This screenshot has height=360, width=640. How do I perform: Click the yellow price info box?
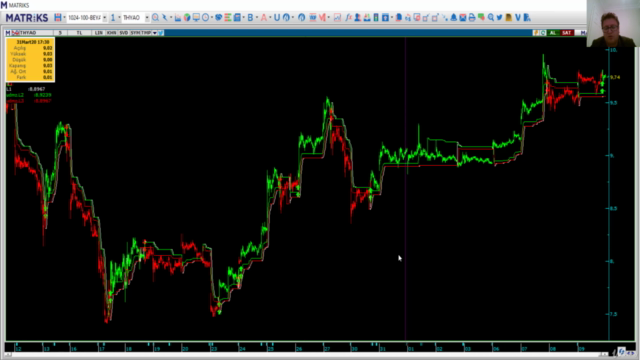tap(30, 60)
